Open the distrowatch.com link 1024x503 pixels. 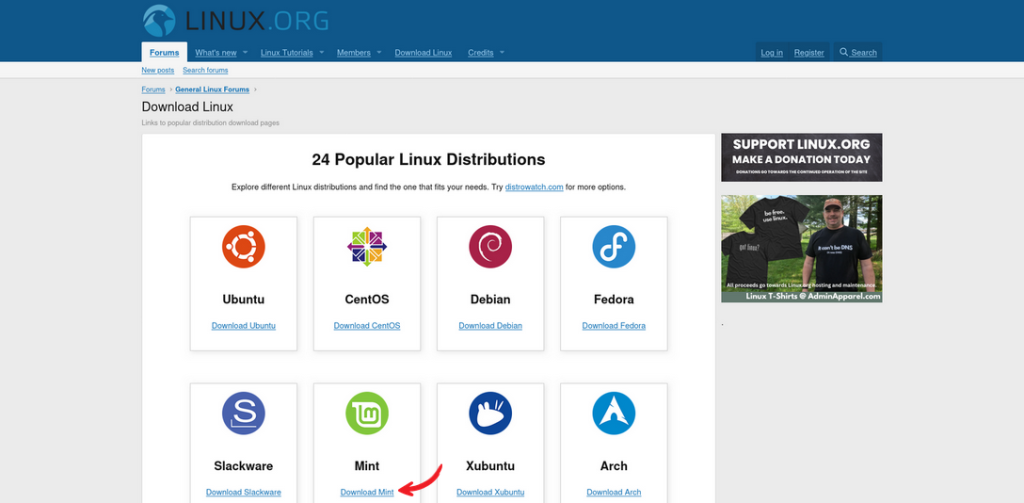(x=534, y=187)
